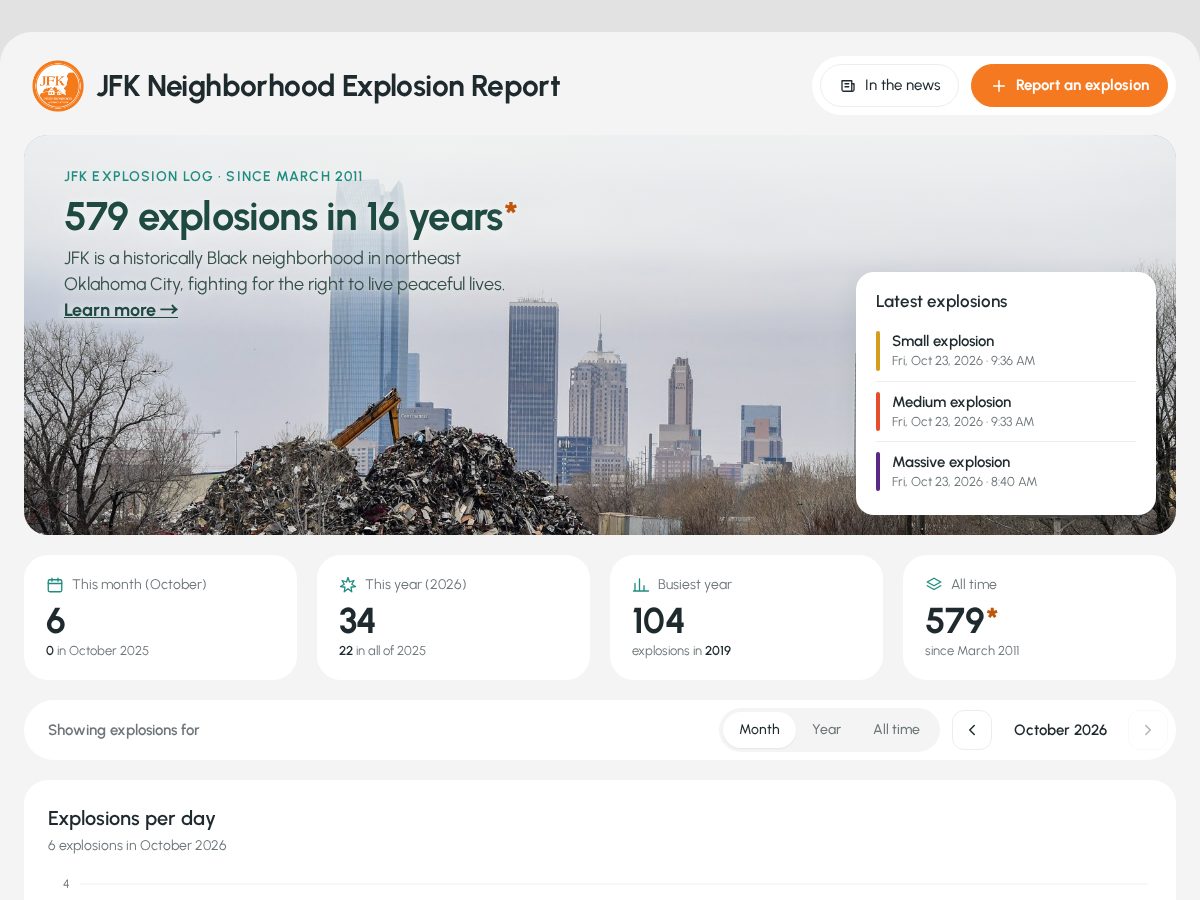
Task: Click the red severity bar for Medium explosion
Action: pyautogui.click(x=878, y=412)
